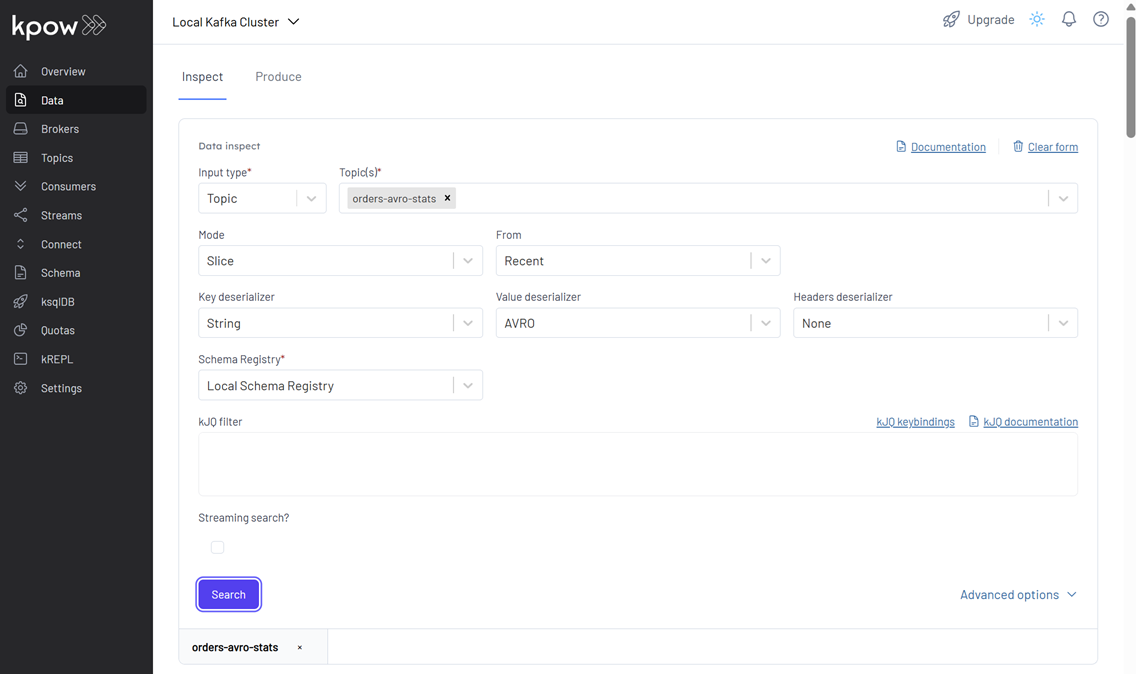The height and width of the screenshot is (674, 1136).
Task: Click the Brokers sidebar icon
Action: pyautogui.click(x=20, y=129)
